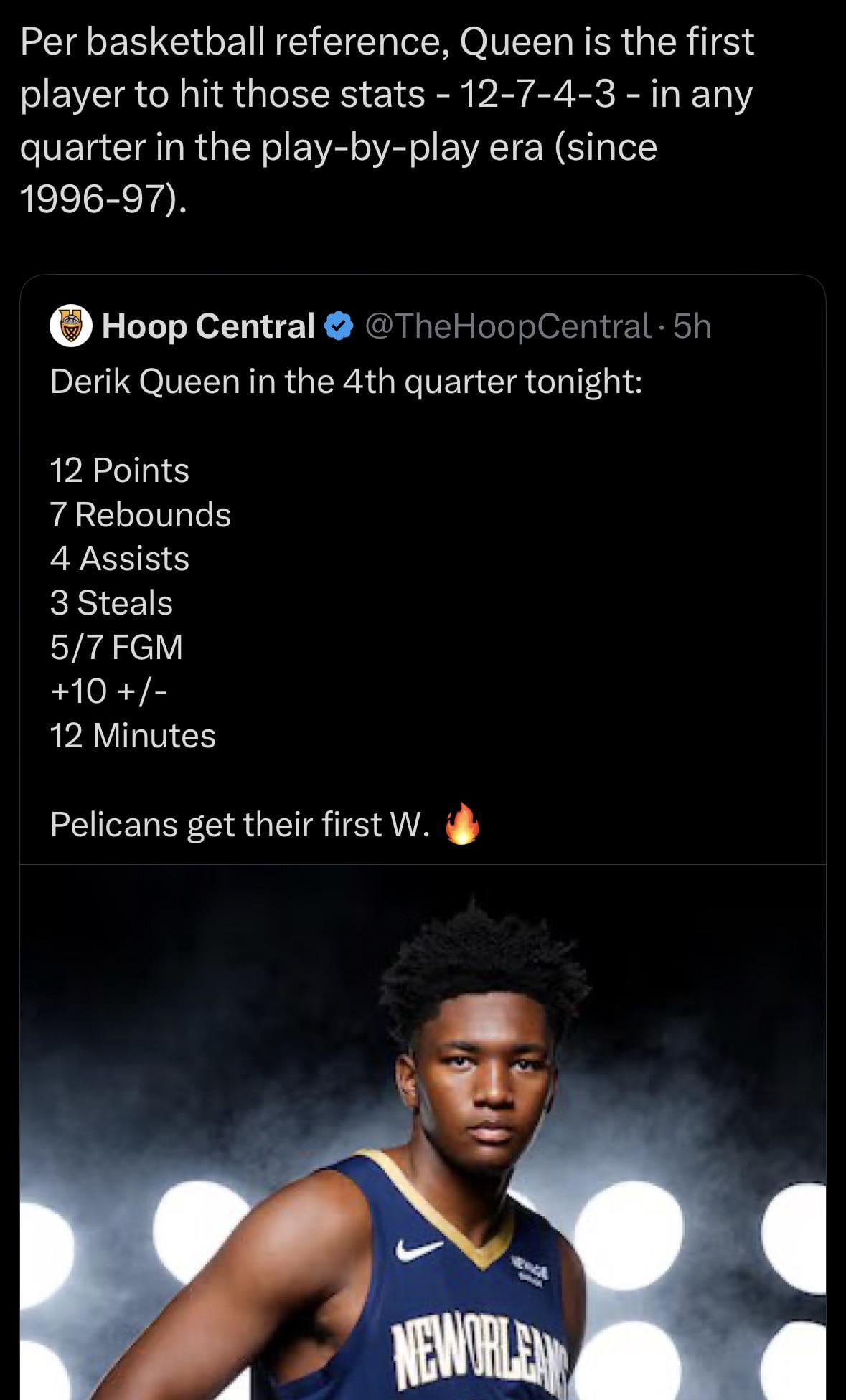Click the blue verified badge
This screenshot has height=1400, width=846.
click(x=339, y=326)
